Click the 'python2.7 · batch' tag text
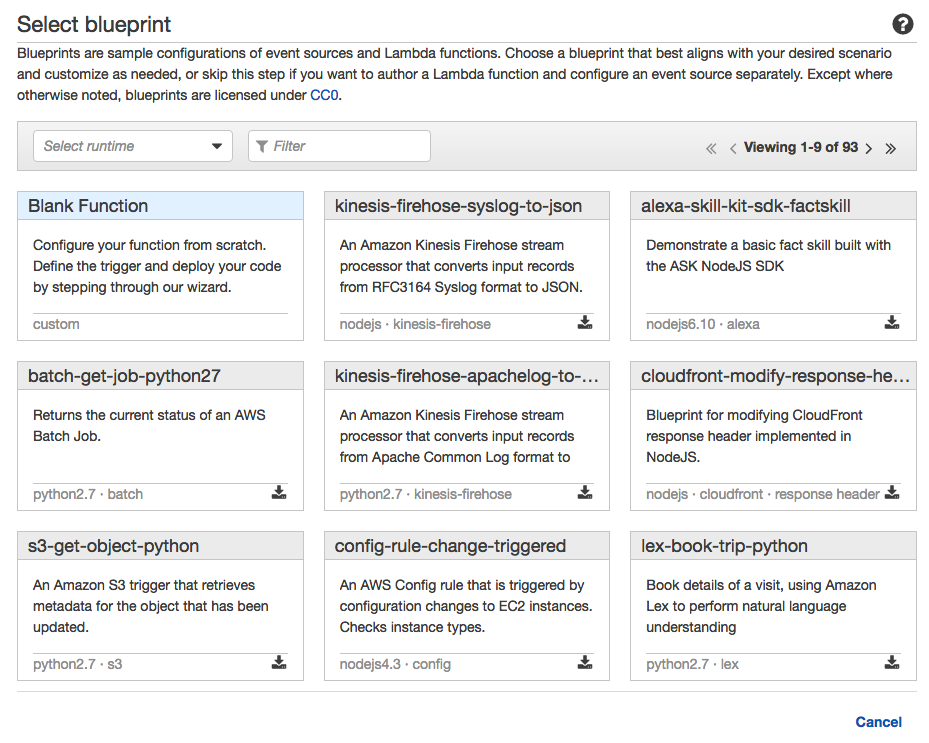 (x=88, y=494)
